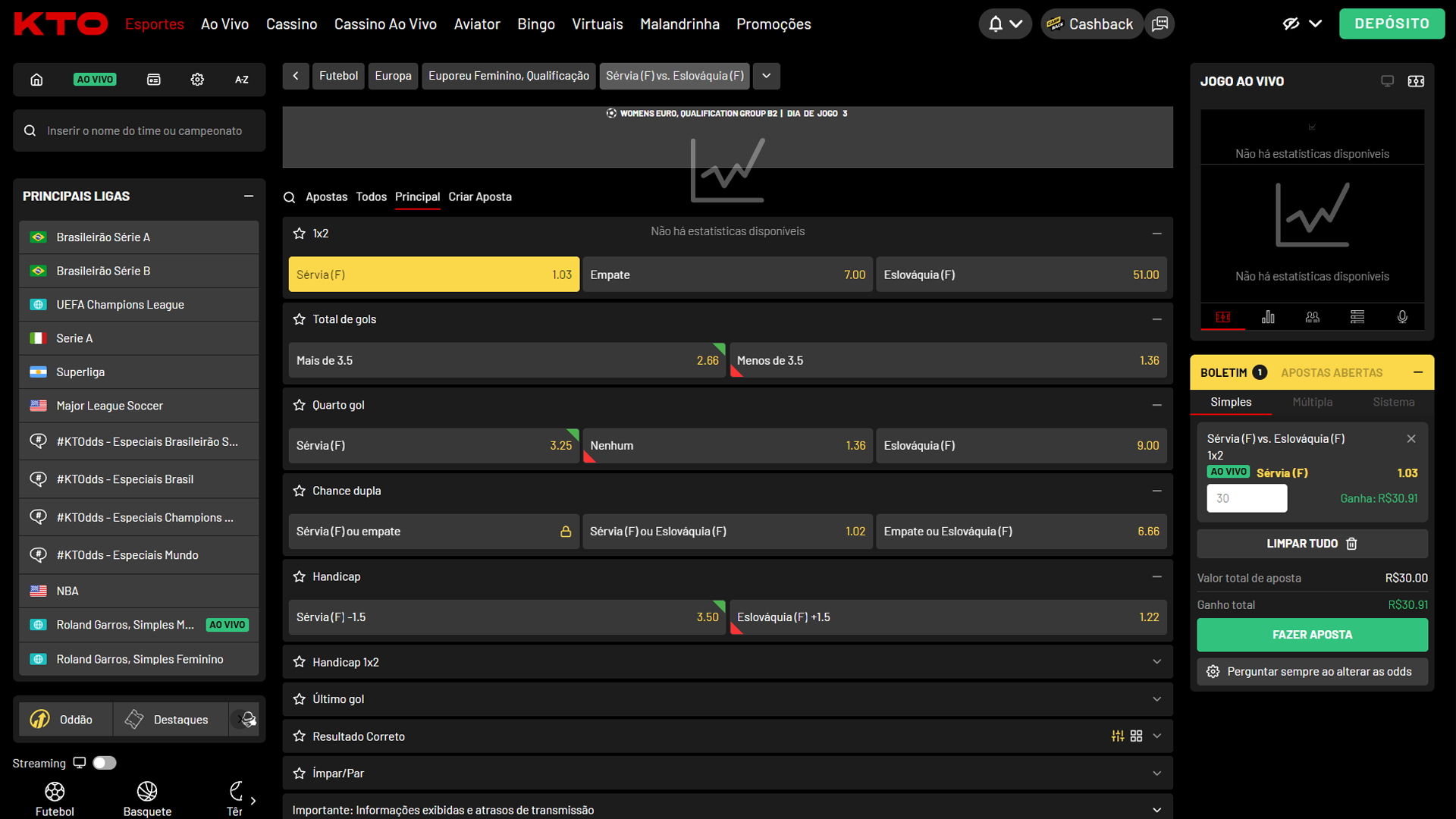Viewport: 1456px width, 819px height.
Task: Open the chat messages icon beside Cashback
Action: [x=1159, y=24]
